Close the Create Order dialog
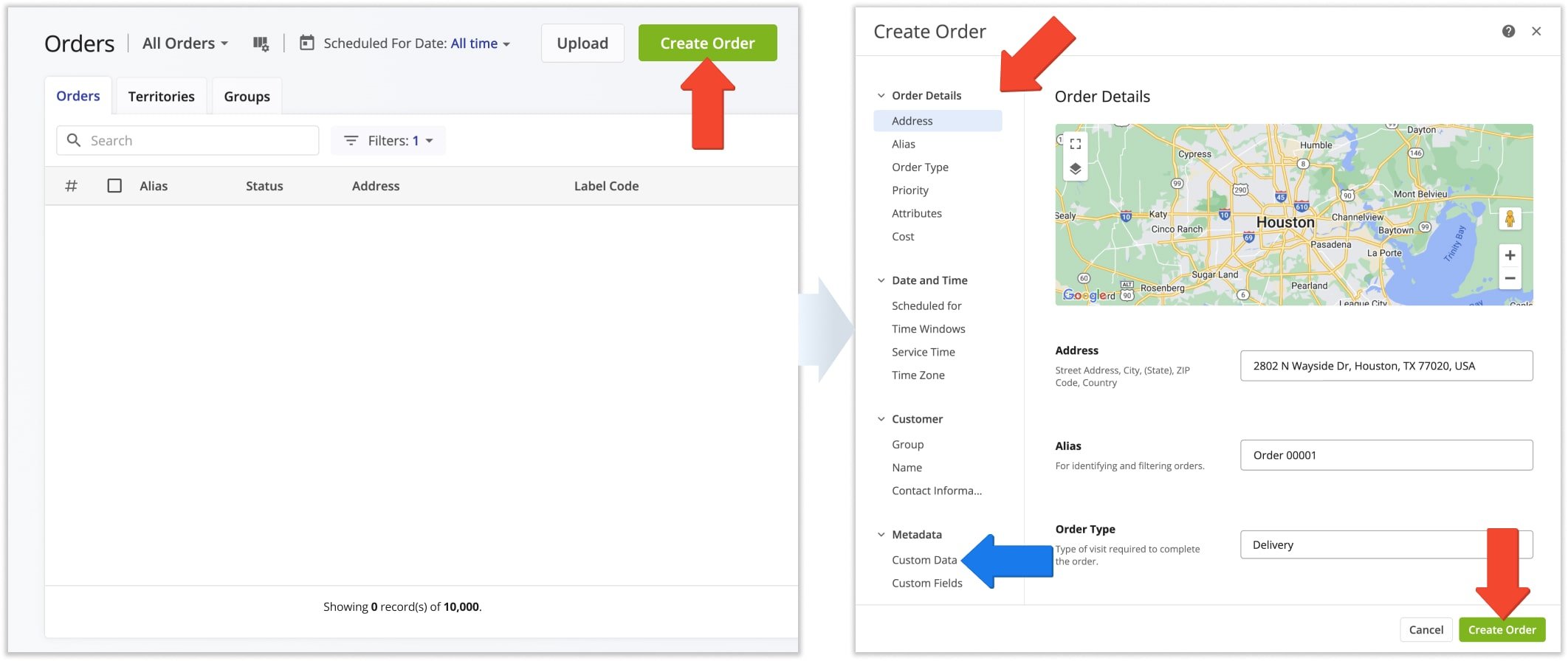Screen dimensions: 1568x661 click(1536, 31)
